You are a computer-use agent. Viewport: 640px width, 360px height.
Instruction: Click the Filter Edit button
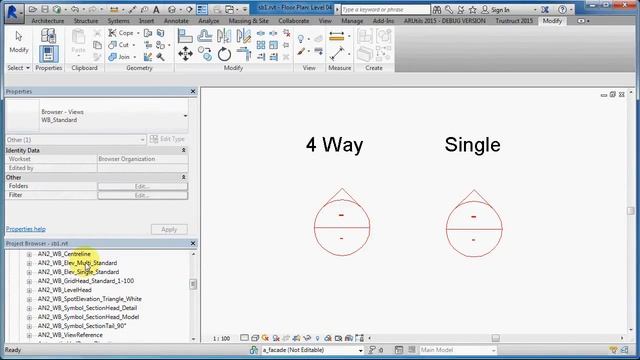143,195
